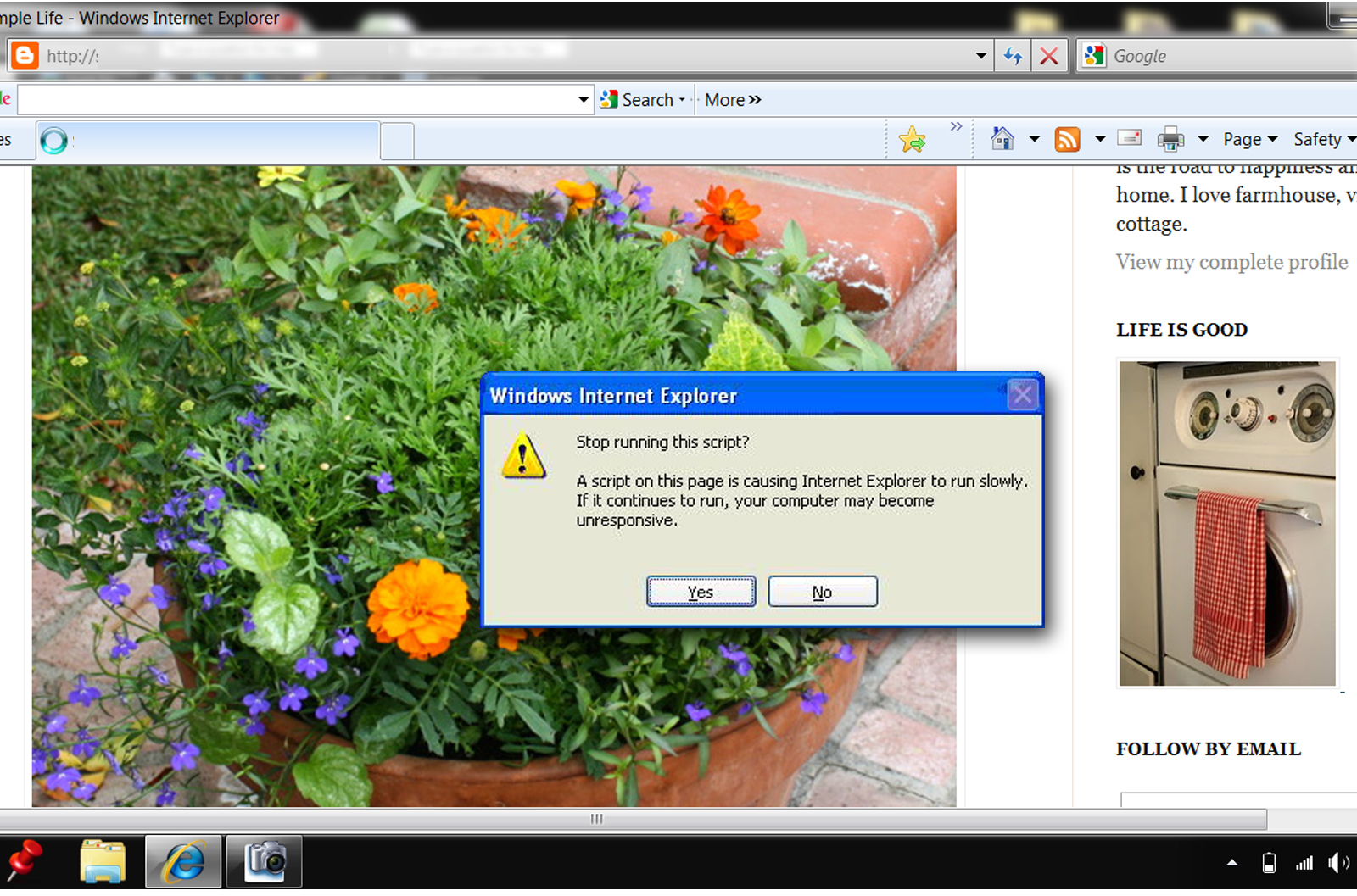Show hidden system tray icons

click(x=1232, y=863)
